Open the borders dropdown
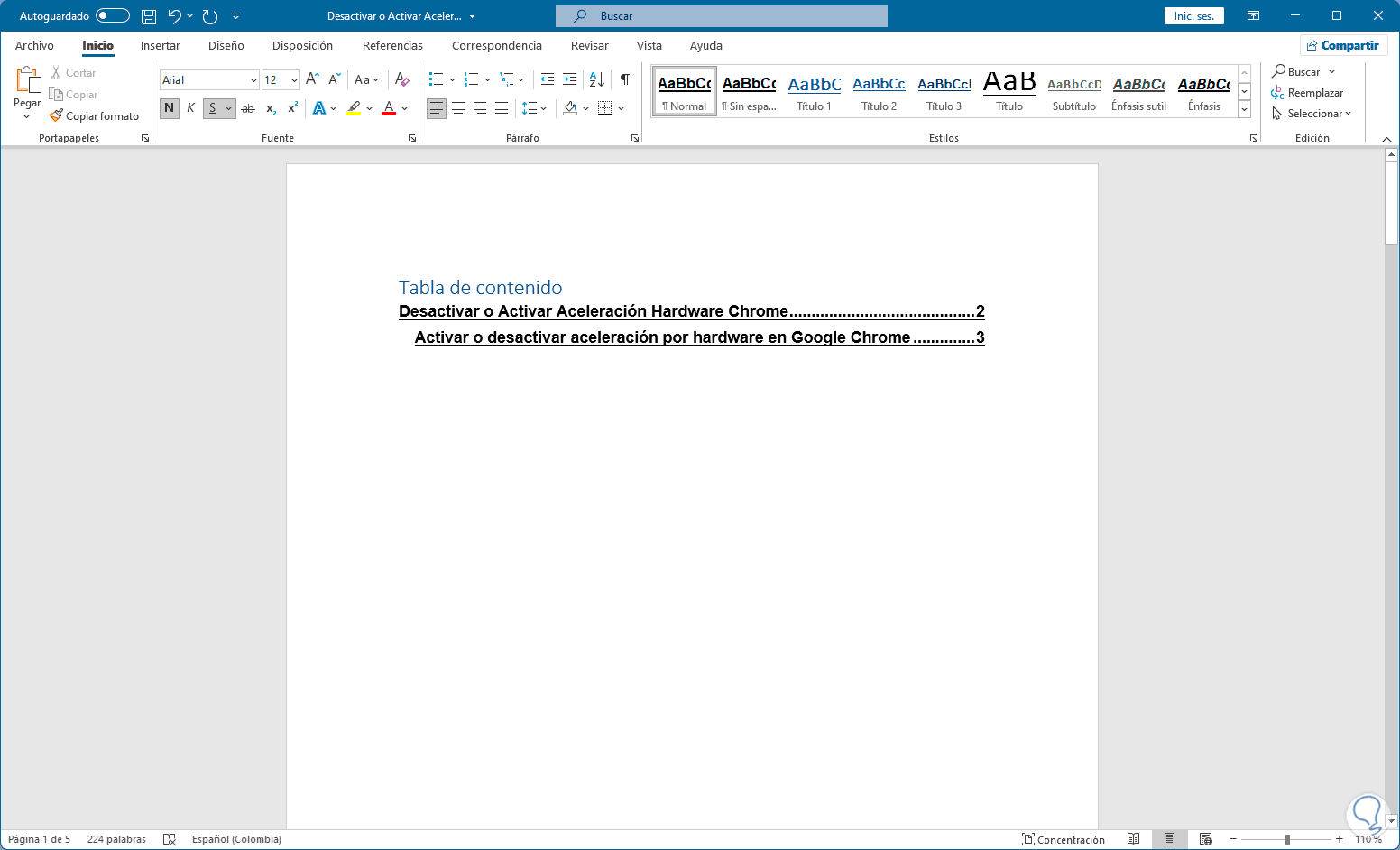The image size is (1400, 850). point(621,108)
